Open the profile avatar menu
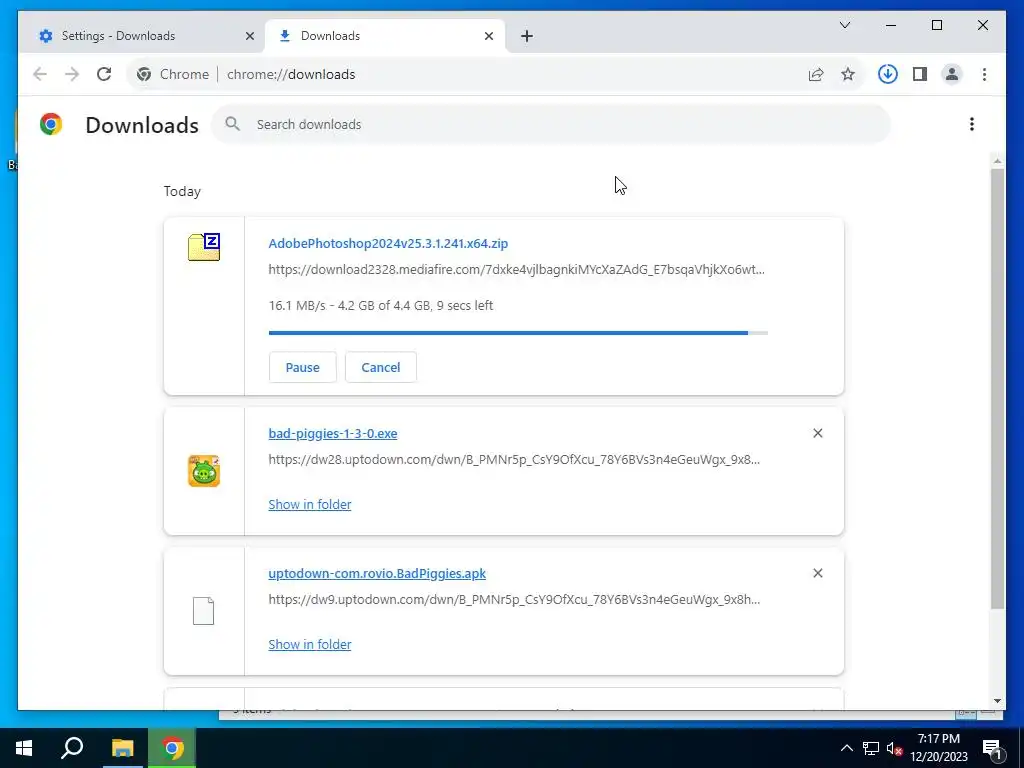 point(952,74)
